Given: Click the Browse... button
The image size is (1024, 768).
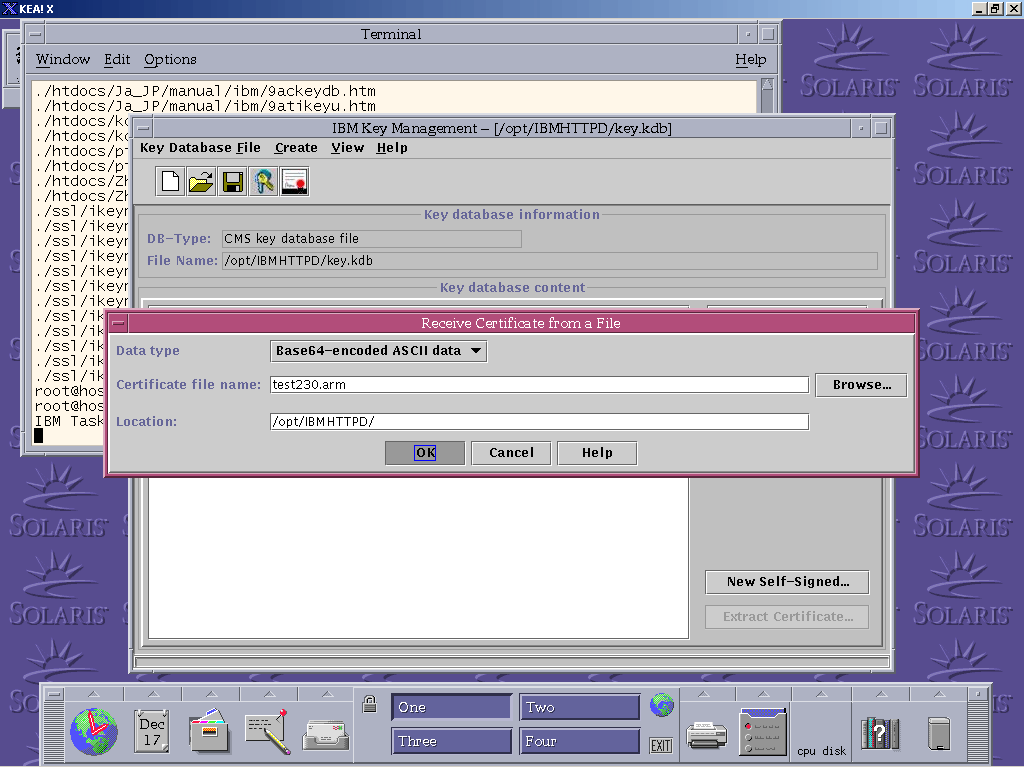Looking at the screenshot, I should pos(861,385).
